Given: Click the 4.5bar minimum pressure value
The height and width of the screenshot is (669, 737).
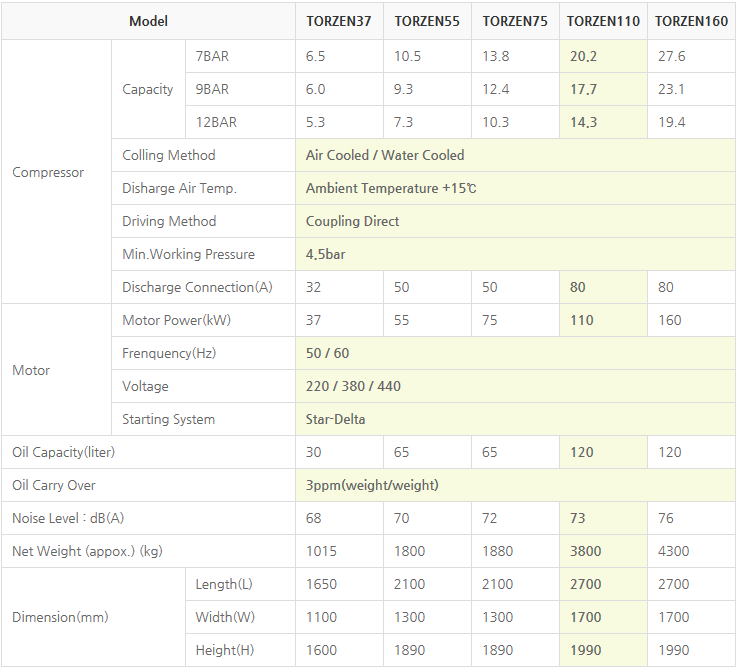Looking at the screenshot, I should click(x=326, y=254).
